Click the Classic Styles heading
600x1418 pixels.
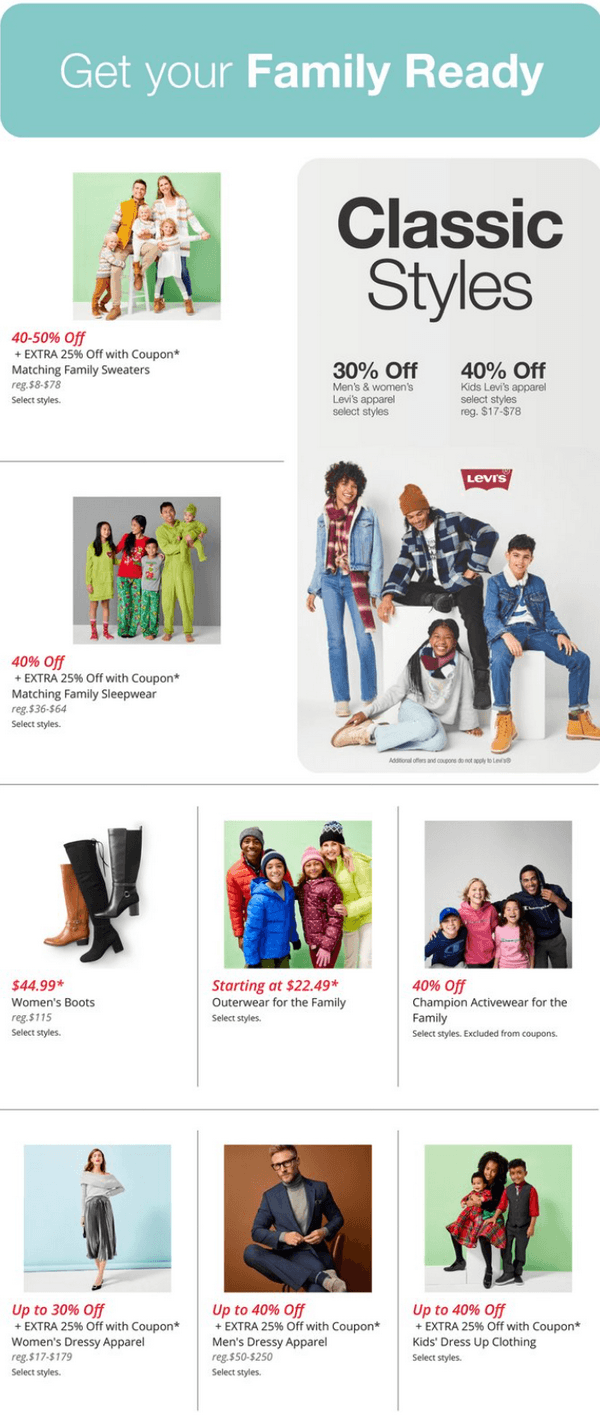[x=449, y=255]
